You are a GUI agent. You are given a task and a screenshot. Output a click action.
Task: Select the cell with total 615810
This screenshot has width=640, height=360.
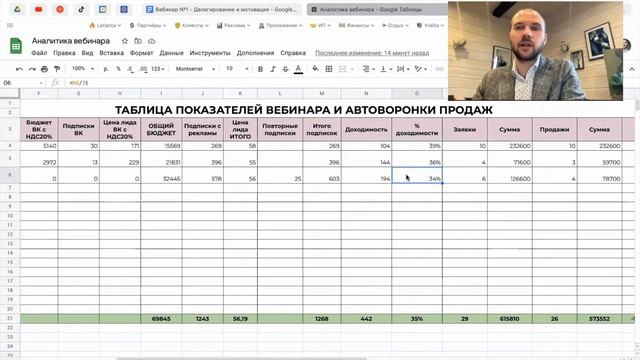click(510, 319)
